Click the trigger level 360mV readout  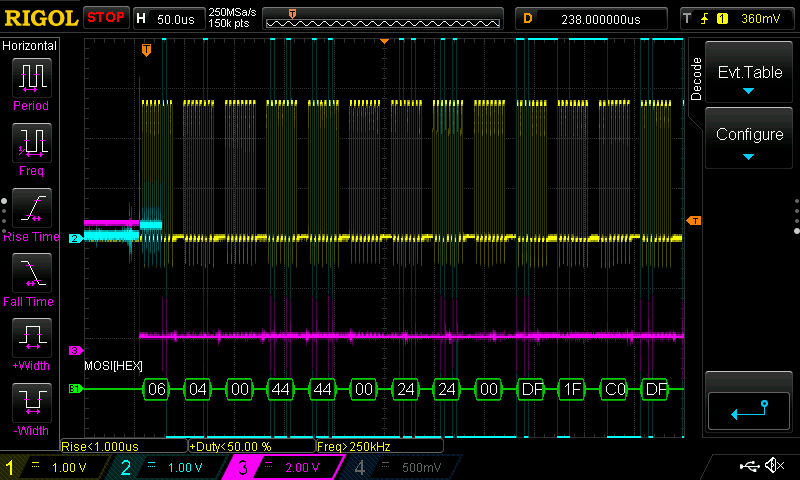(760, 19)
